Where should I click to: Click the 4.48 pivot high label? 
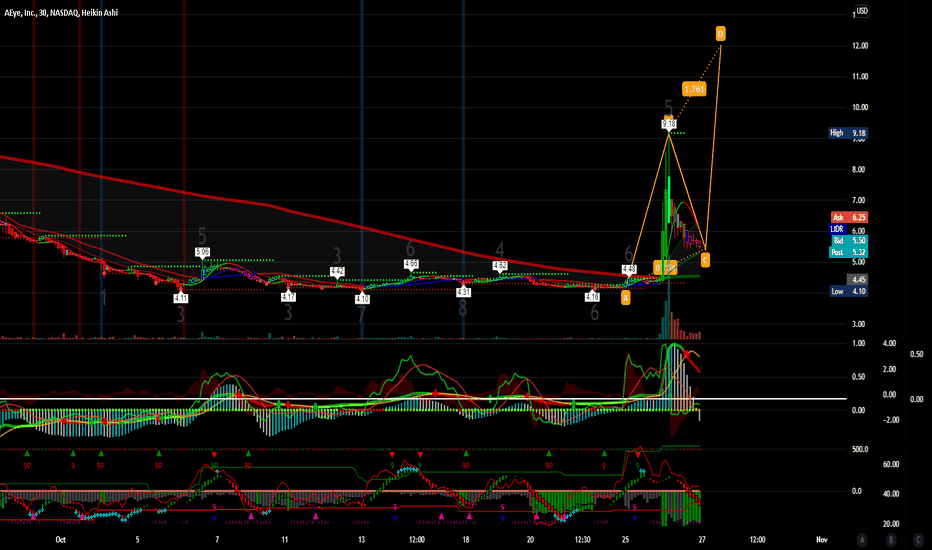[629, 269]
